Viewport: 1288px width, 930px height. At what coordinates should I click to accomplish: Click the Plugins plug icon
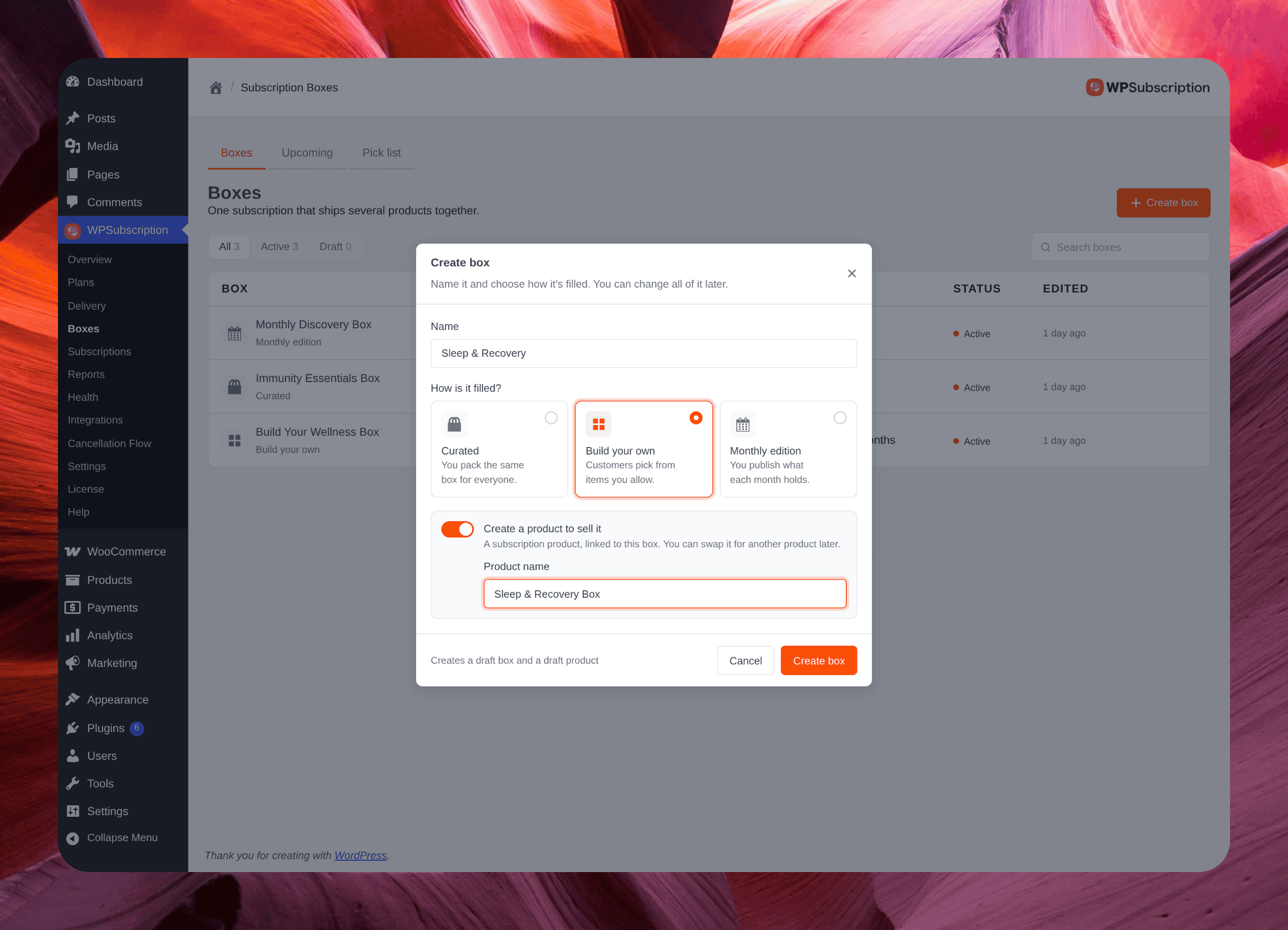click(x=72, y=728)
